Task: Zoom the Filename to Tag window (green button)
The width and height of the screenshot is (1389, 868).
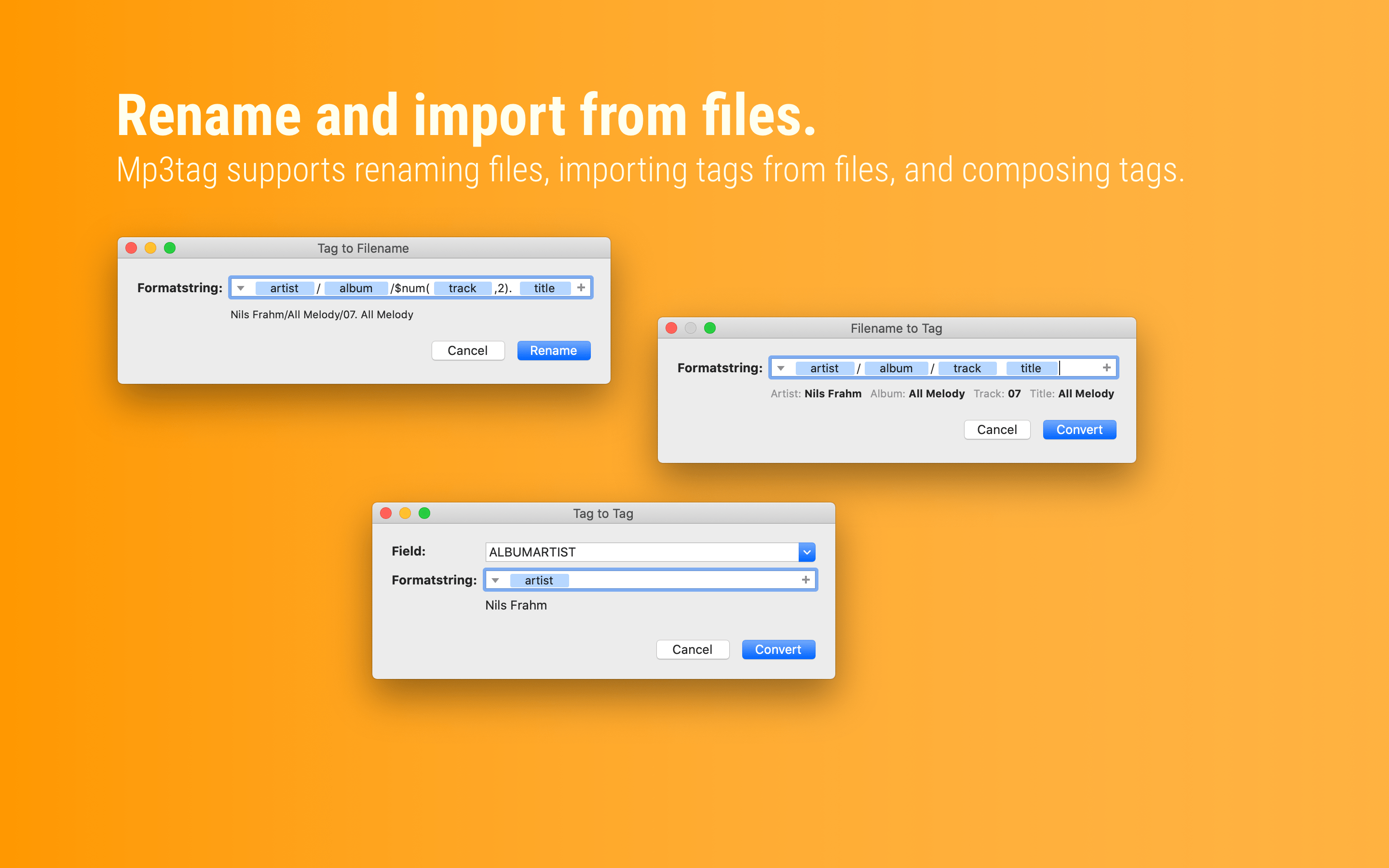Action: click(710, 328)
